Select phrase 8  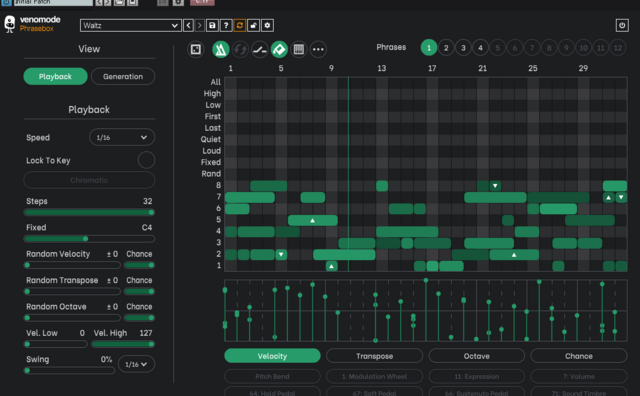point(549,48)
